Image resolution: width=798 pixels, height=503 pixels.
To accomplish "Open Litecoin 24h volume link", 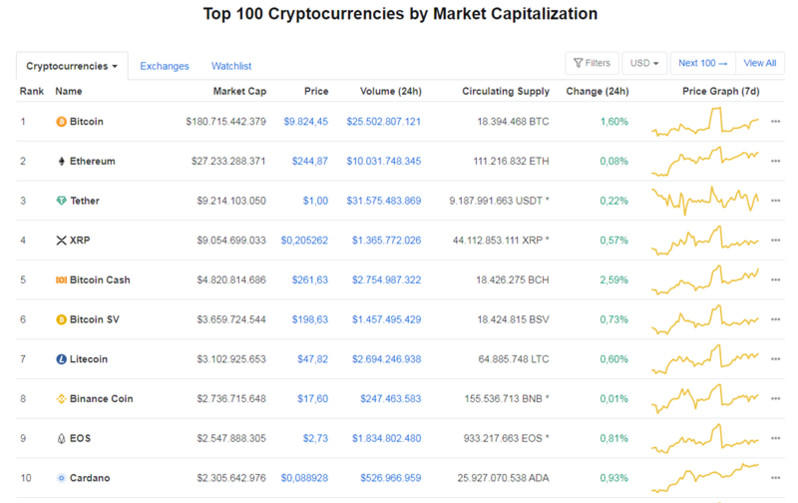I will click(384, 359).
